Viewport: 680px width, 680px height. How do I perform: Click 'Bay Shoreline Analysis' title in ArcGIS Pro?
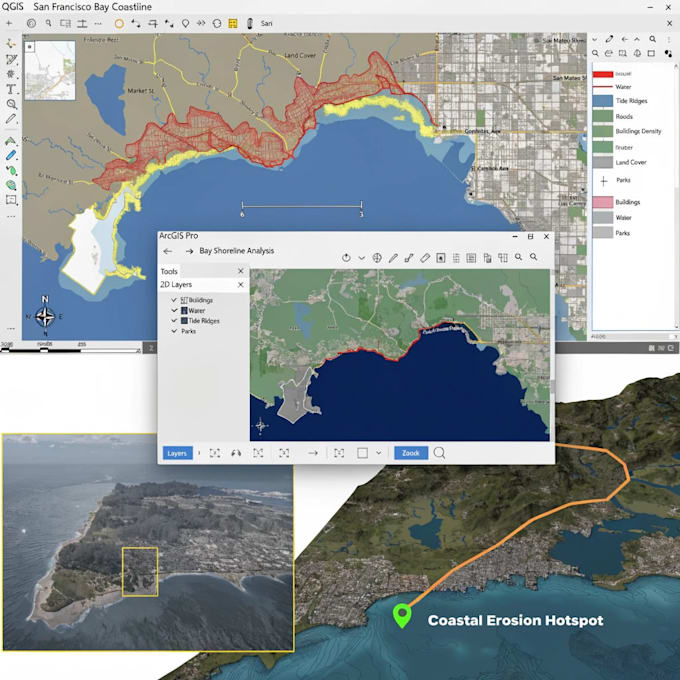tap(237, 251)
